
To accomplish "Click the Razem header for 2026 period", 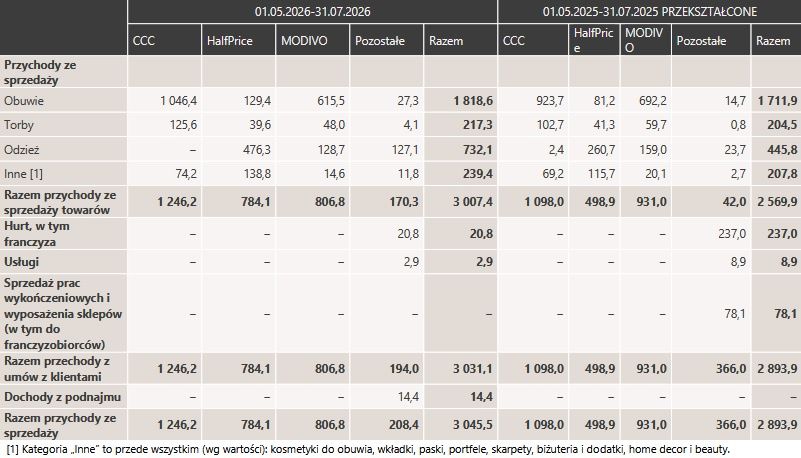I will [x=446, y=41].
